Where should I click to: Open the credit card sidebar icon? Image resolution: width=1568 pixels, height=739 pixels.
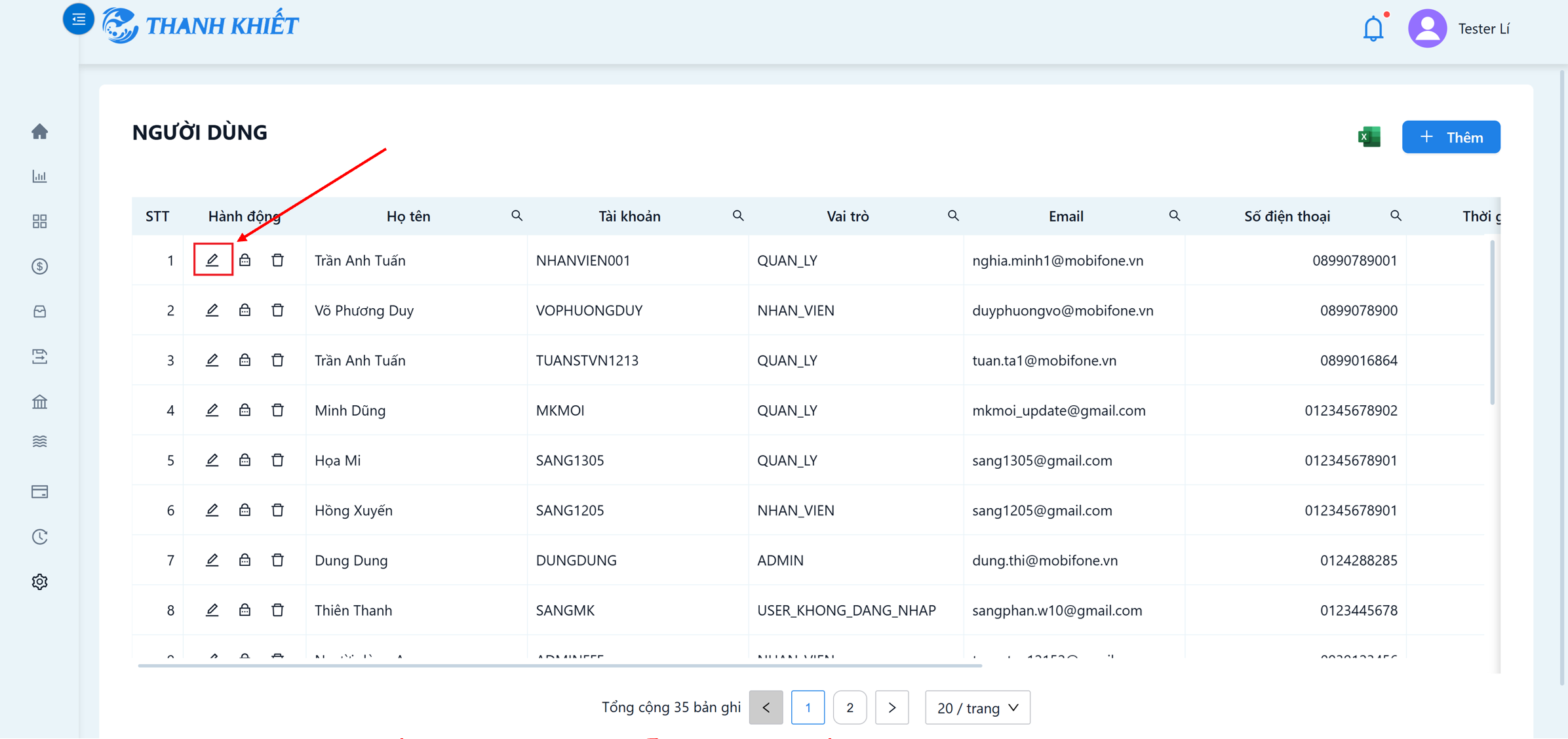pyautogui.click(x=40, y=492)
